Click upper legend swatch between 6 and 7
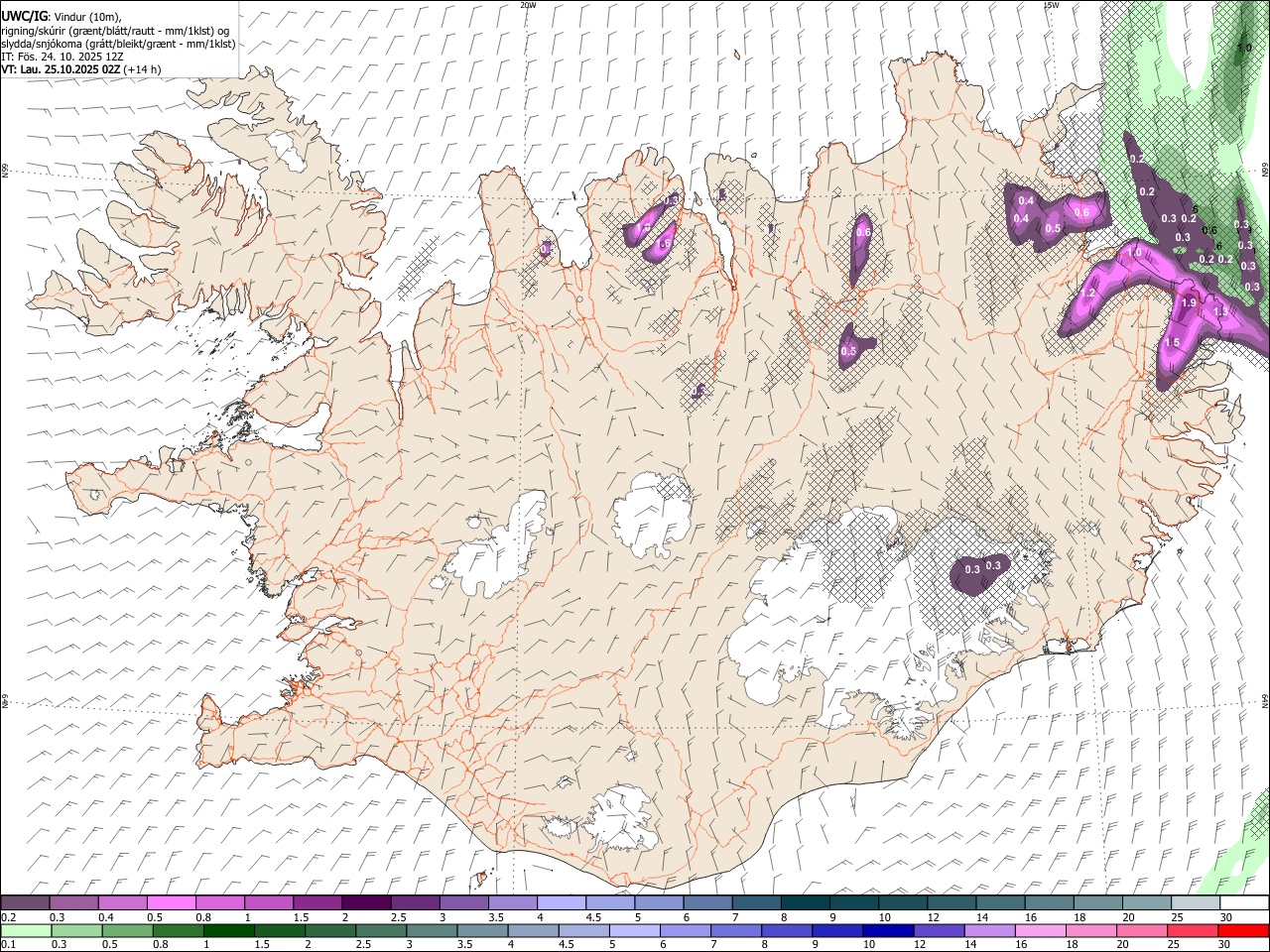The image size is (1270, 952). [x=708, y=903]
